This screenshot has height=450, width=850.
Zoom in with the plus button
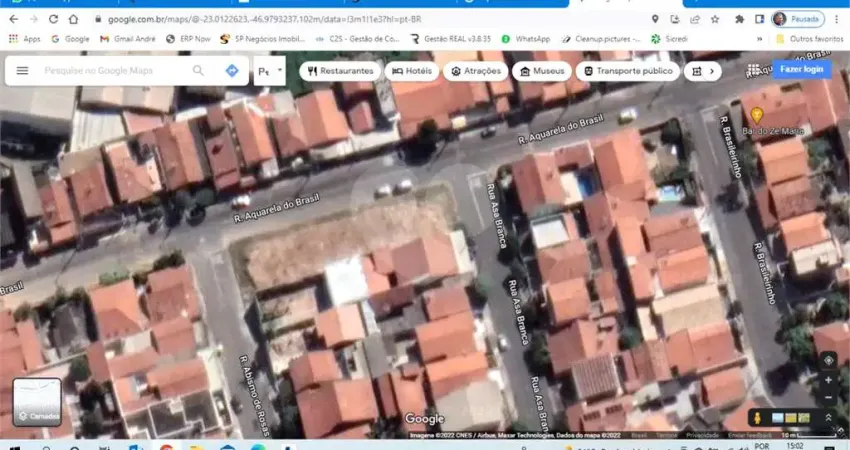828,381
